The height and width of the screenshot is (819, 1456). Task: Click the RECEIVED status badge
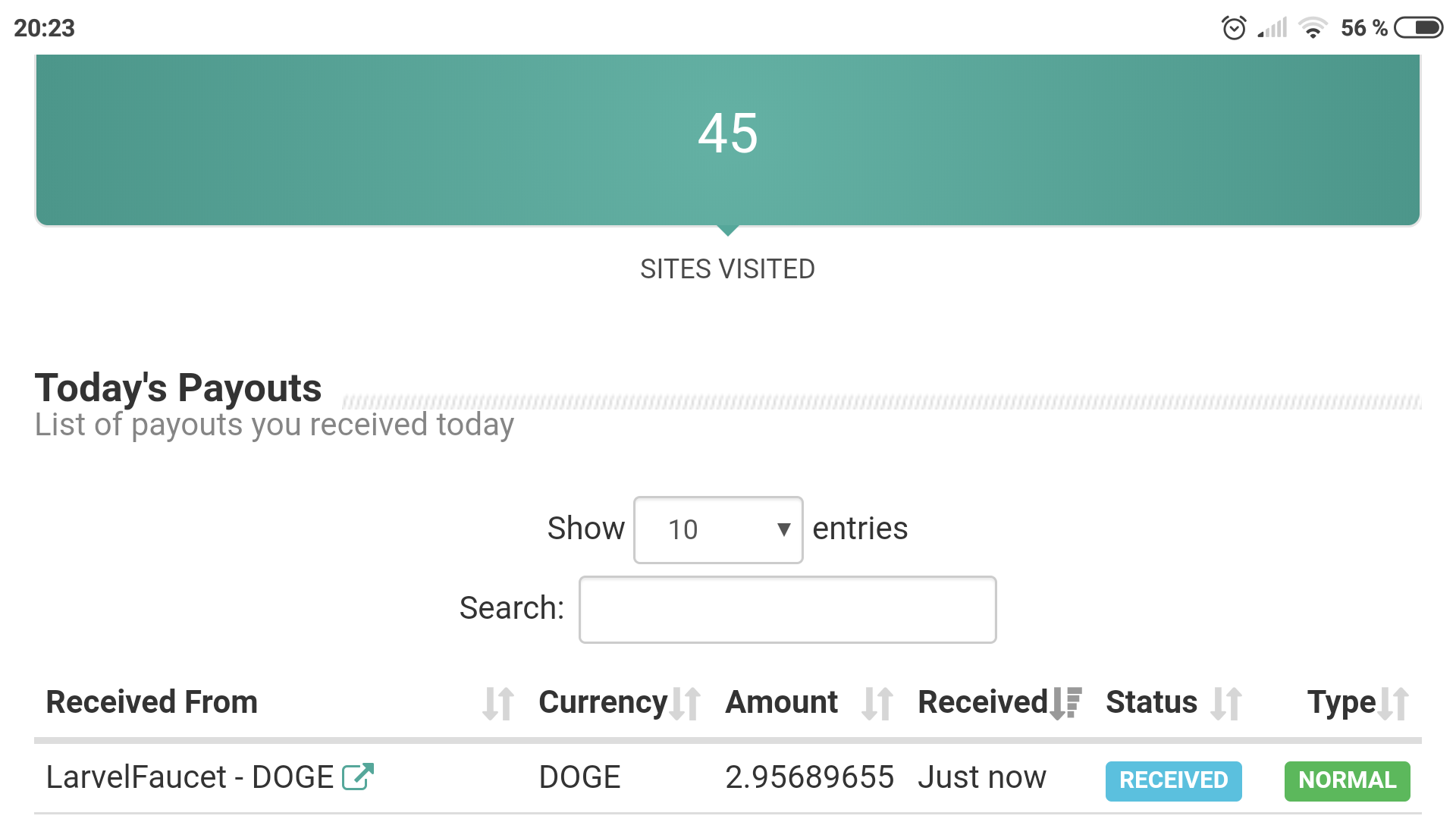click(1173, 781)
